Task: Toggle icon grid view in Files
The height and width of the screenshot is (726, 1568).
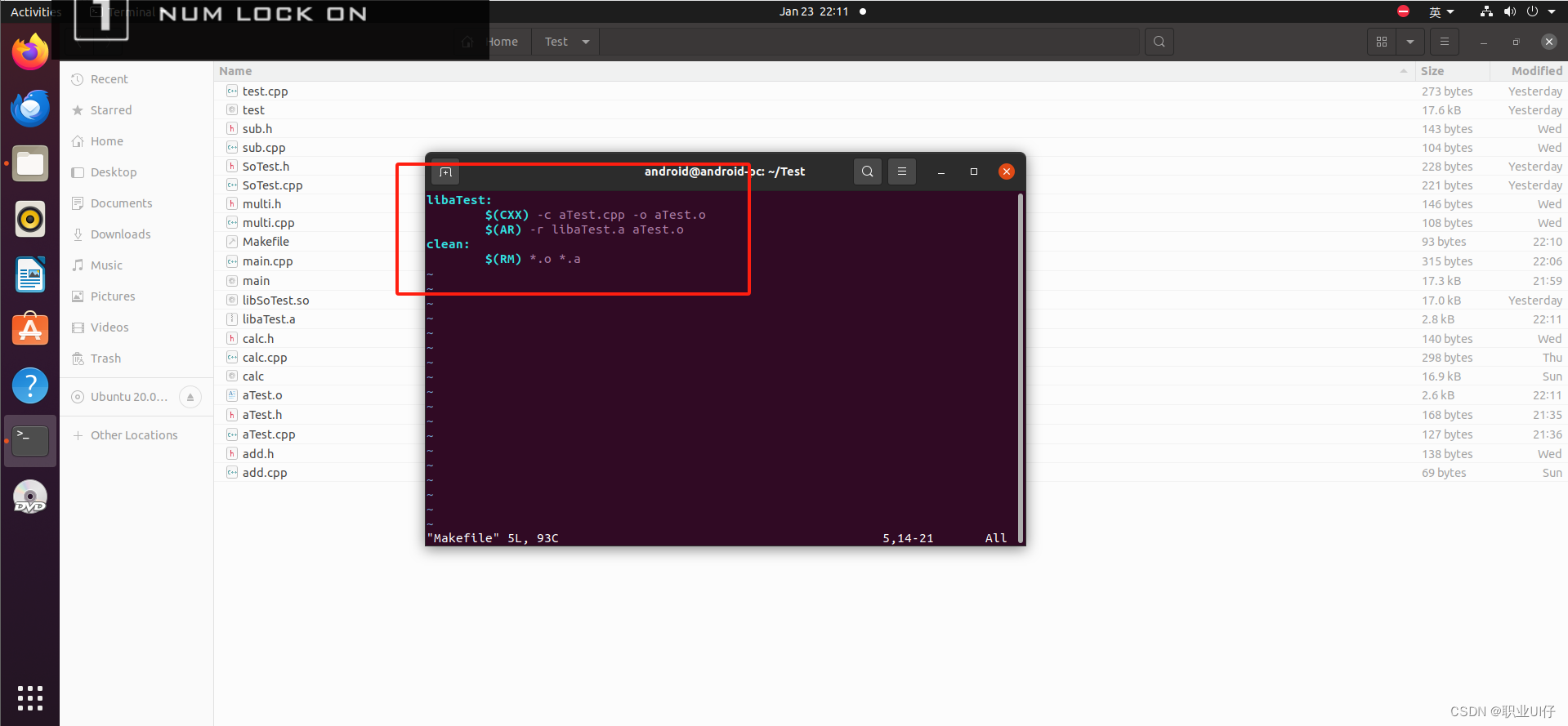Action: (x=1382, y=42)
